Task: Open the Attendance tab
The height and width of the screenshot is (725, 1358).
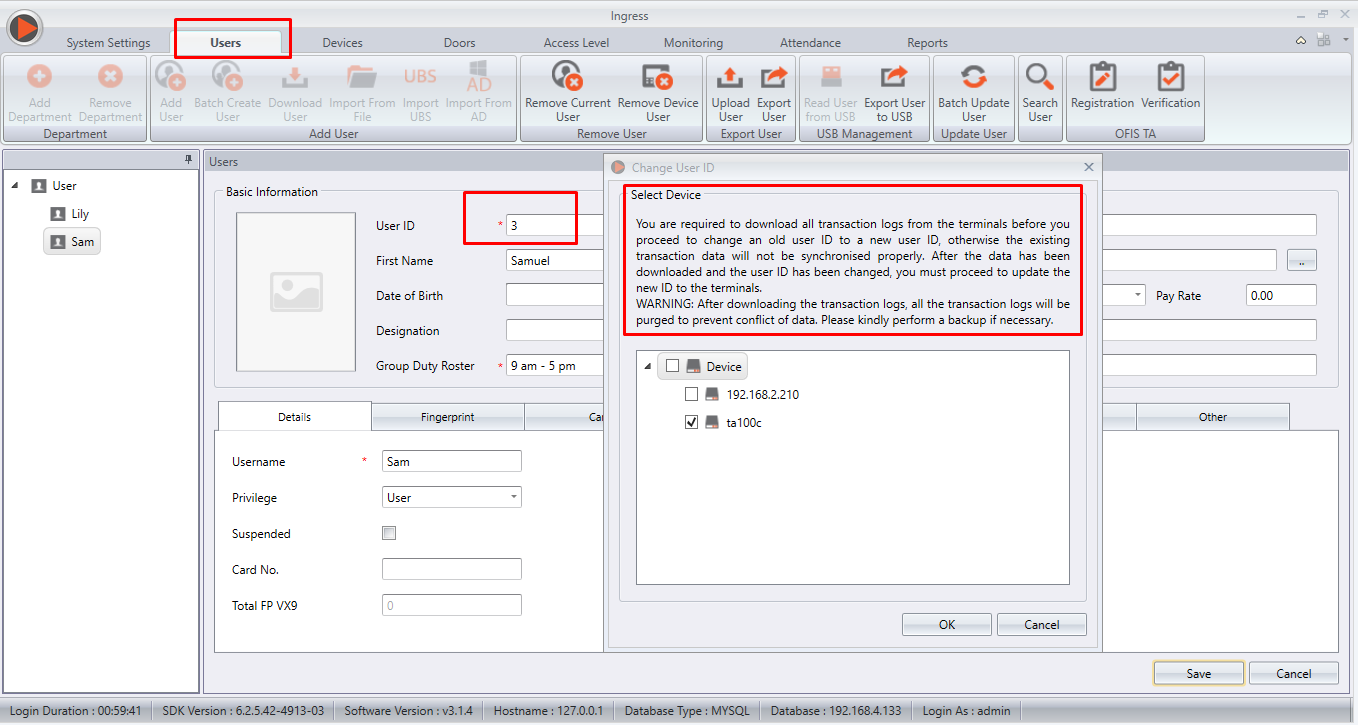Action: [810, 43]
